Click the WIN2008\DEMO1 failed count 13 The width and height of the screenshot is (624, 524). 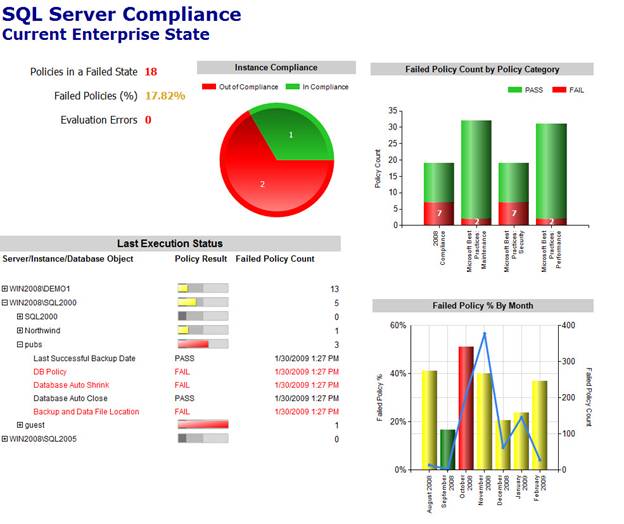[335, 289]
